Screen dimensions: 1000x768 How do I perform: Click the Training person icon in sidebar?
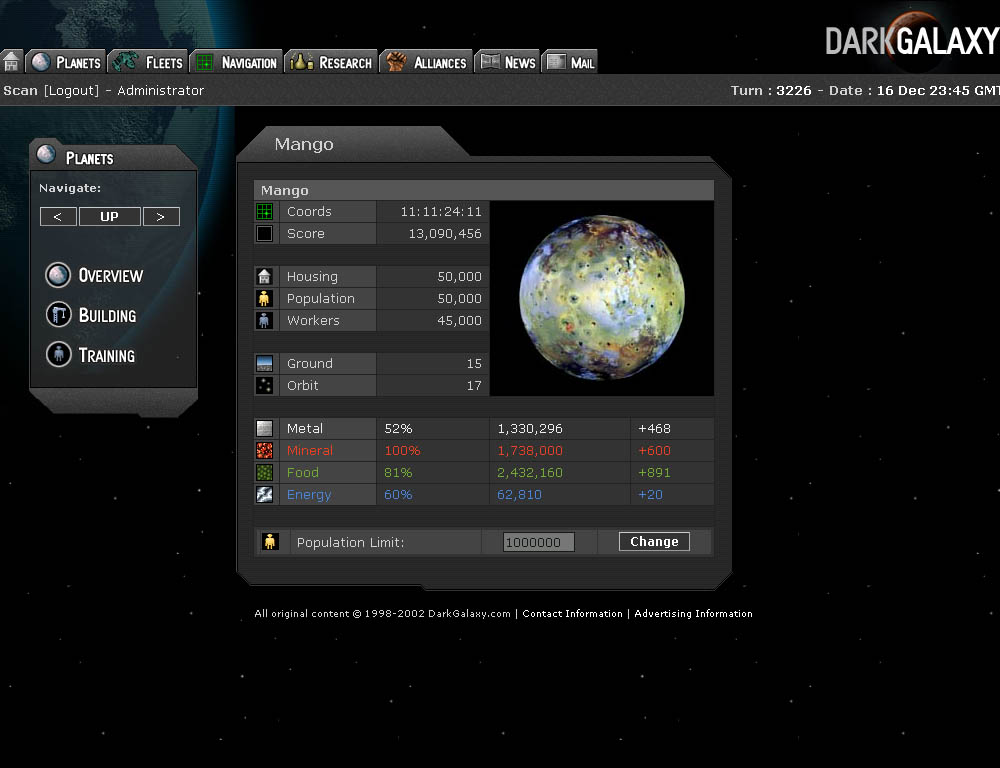(x=58, y=354)
